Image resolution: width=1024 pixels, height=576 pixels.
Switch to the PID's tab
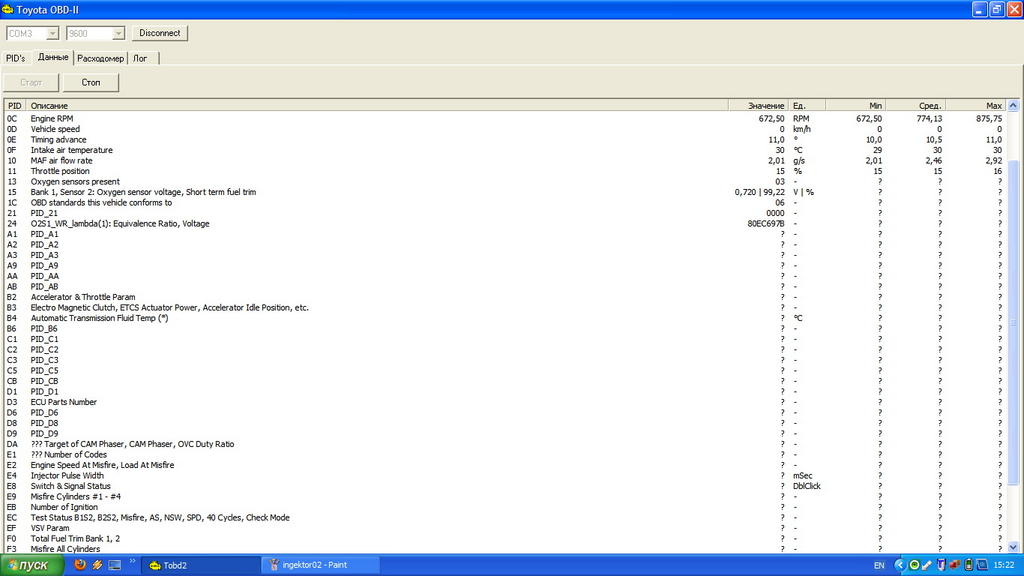[15, 58]
